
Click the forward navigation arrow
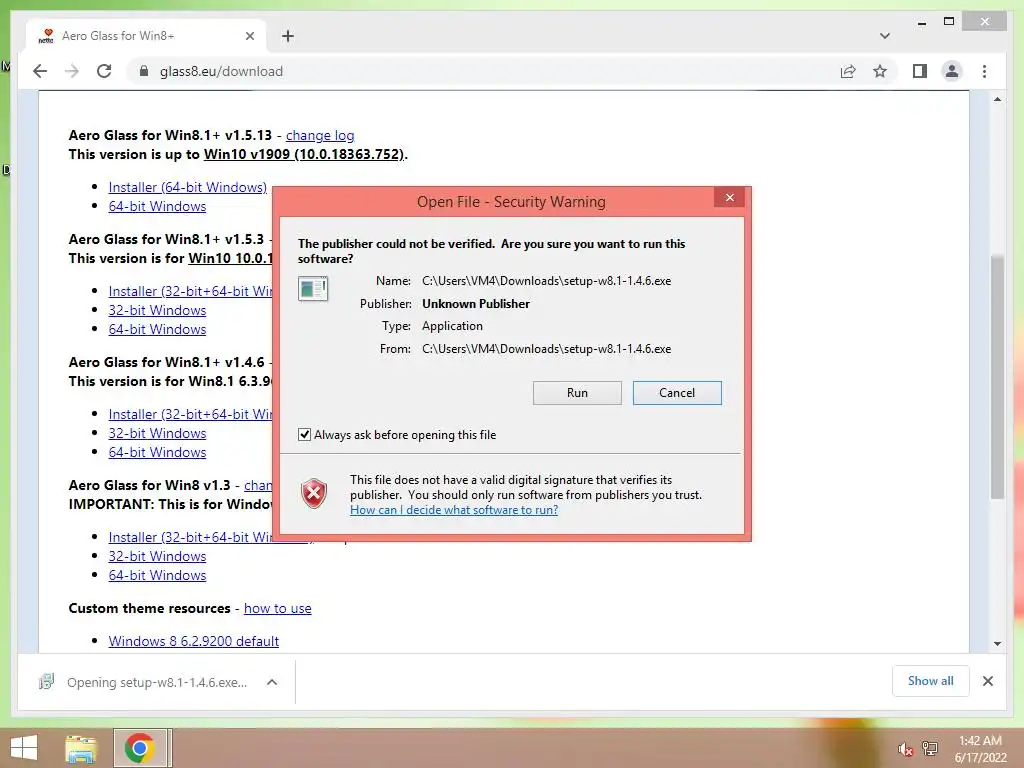click(x=72, y=71)
